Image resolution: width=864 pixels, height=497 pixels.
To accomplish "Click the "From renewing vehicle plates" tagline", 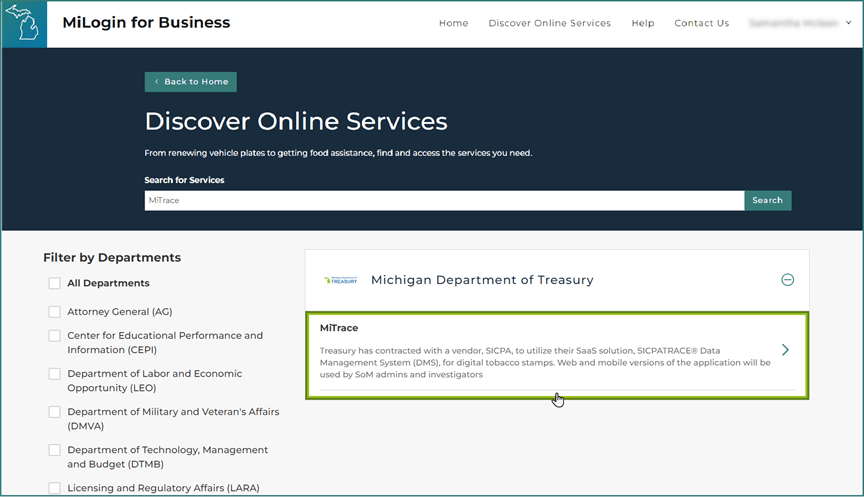I will tap(338, 153).
